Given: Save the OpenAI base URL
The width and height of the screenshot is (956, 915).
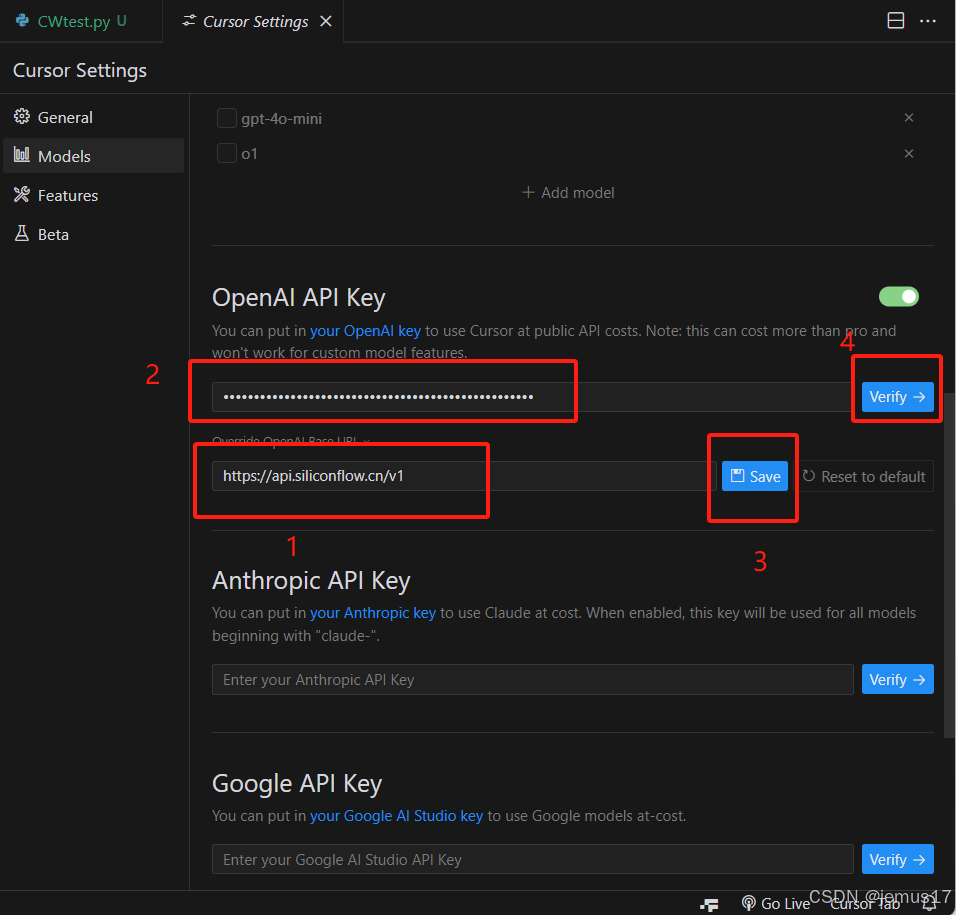Looking at the screenshot, I should pos(754,476).
